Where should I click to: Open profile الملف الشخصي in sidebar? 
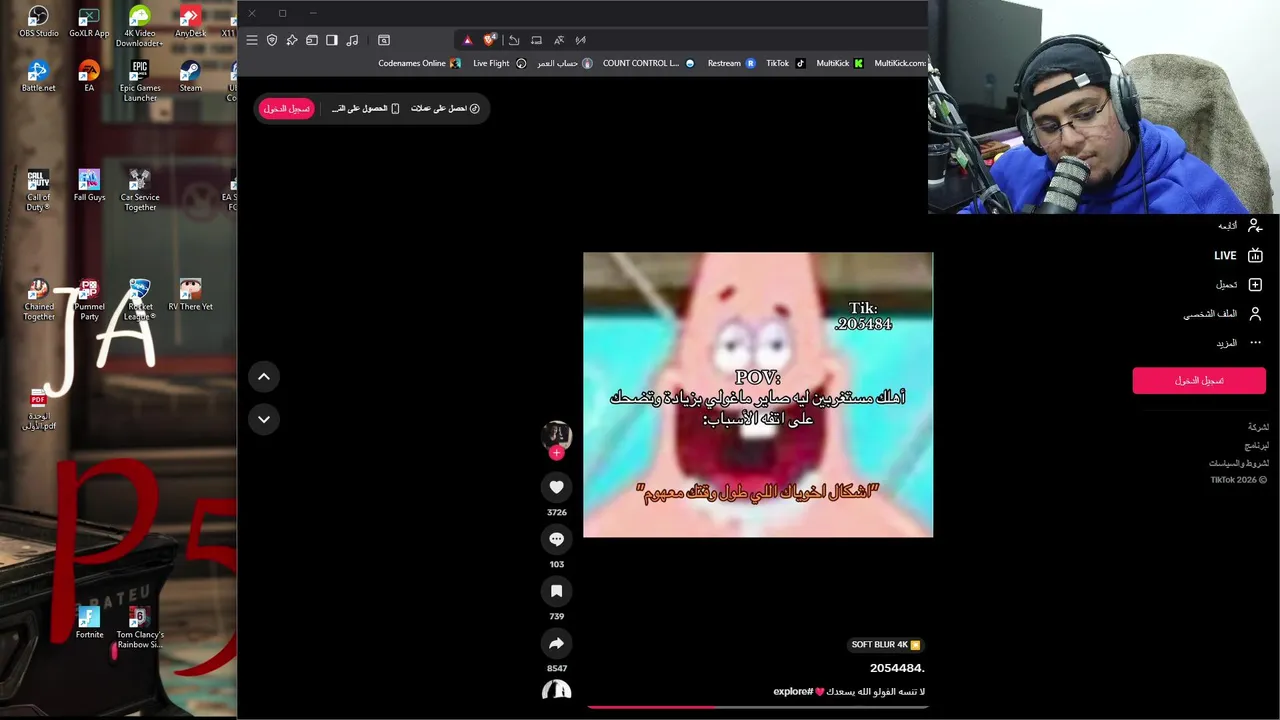click(1223, 314)
